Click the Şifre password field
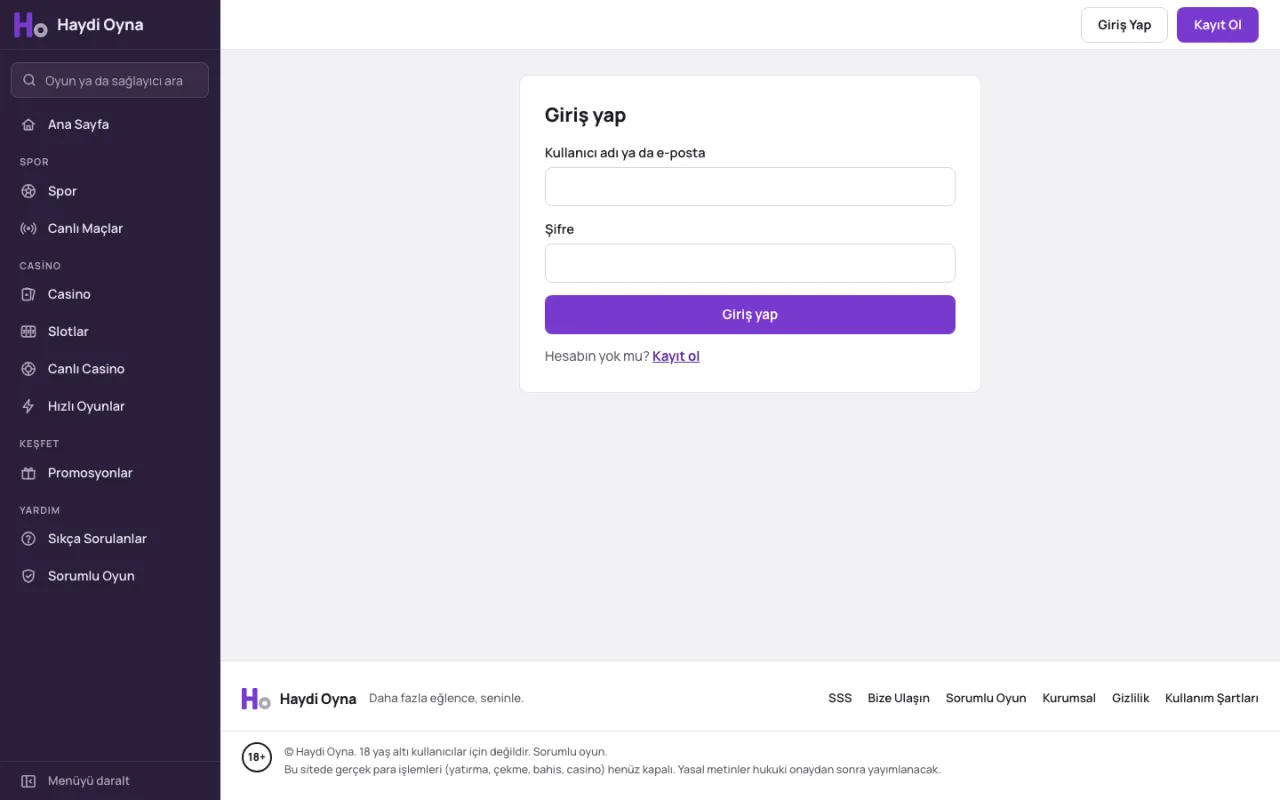The width and height of the screenshot is (1280, 800). 750,263
